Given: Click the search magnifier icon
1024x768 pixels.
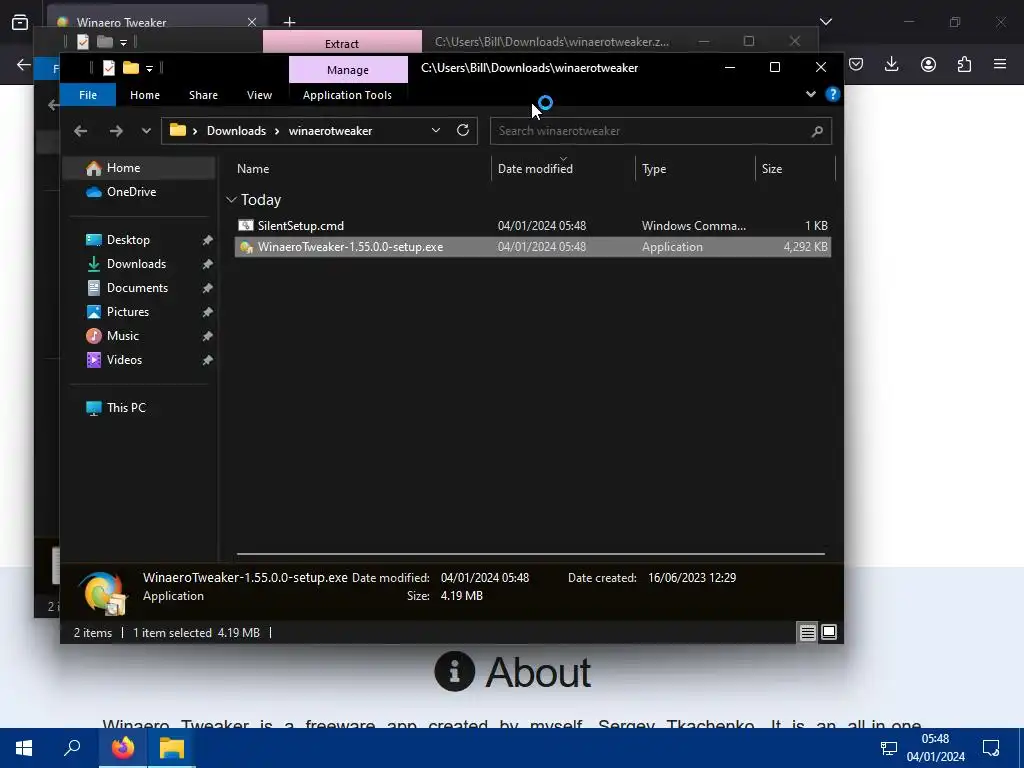Looking at the screenshot, I should click(x=817, y=131).
